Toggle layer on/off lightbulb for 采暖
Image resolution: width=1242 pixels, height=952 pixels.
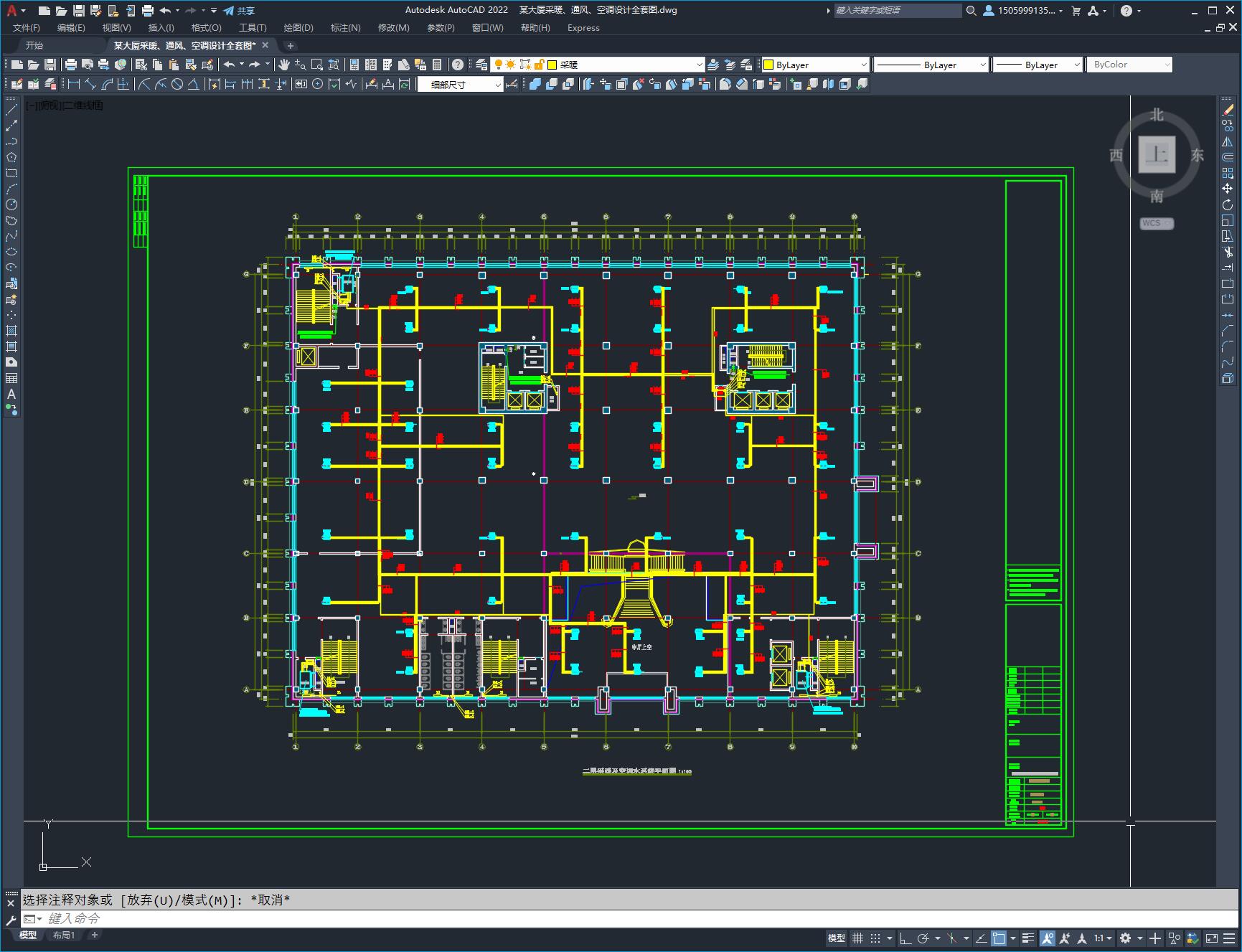498,65
